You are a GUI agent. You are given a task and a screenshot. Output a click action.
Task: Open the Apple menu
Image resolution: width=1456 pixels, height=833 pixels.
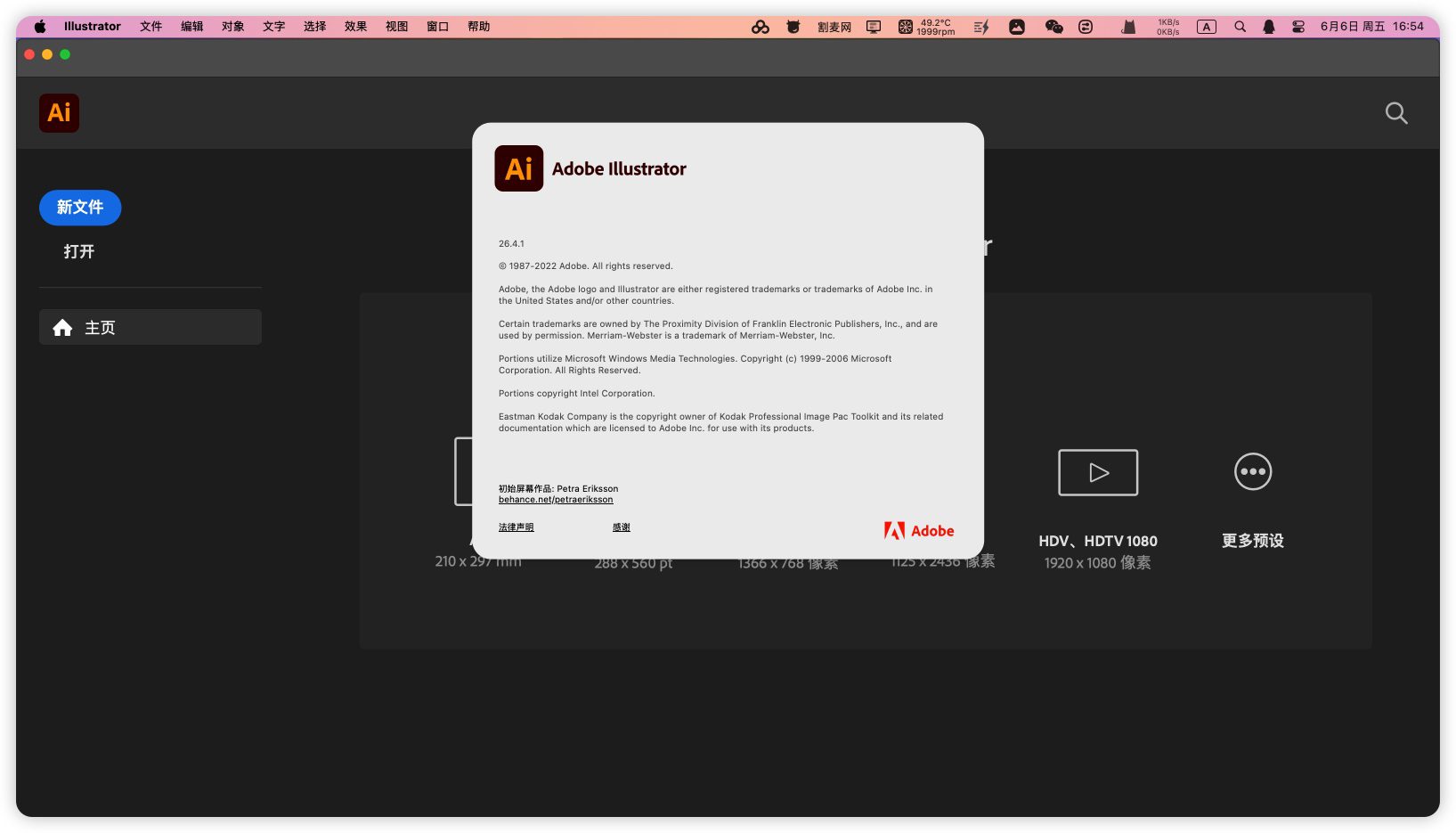click(x=40, y=27)
